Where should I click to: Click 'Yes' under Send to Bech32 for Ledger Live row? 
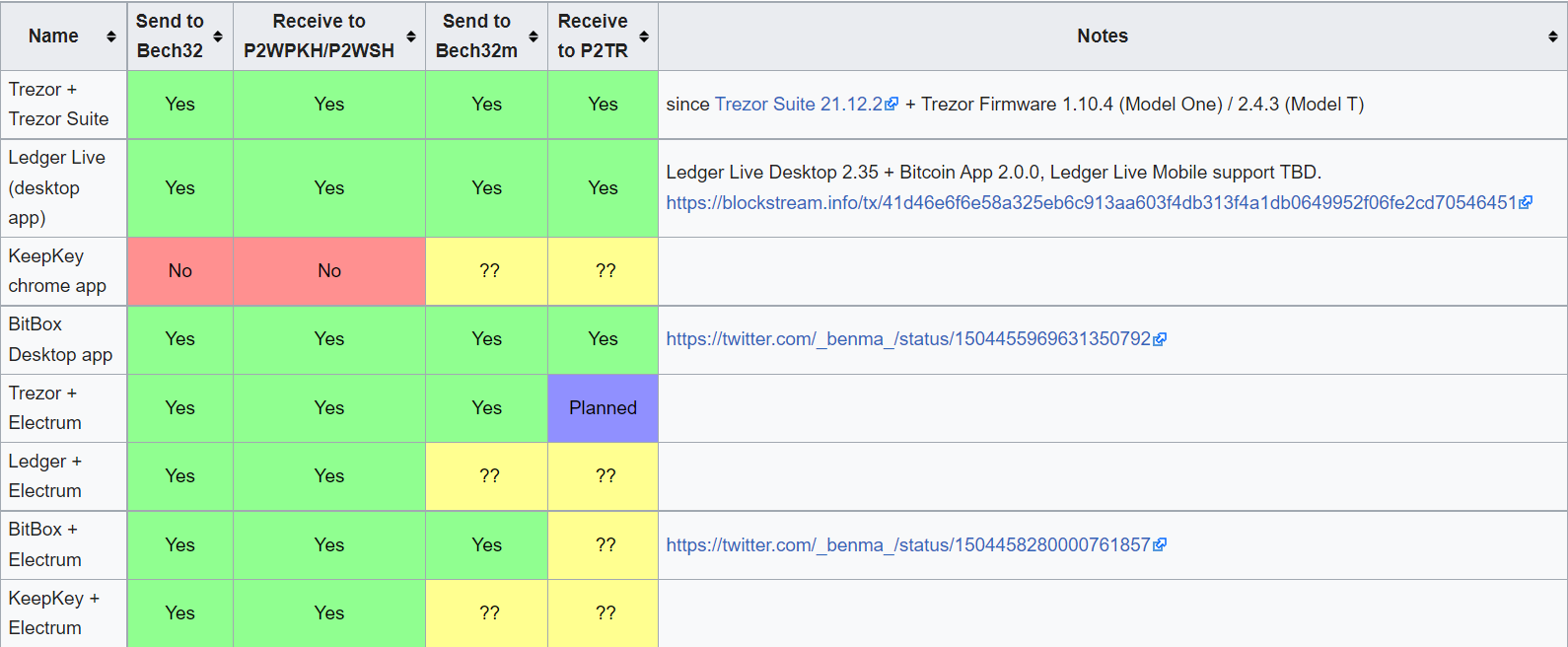click(x=179, y=187)
